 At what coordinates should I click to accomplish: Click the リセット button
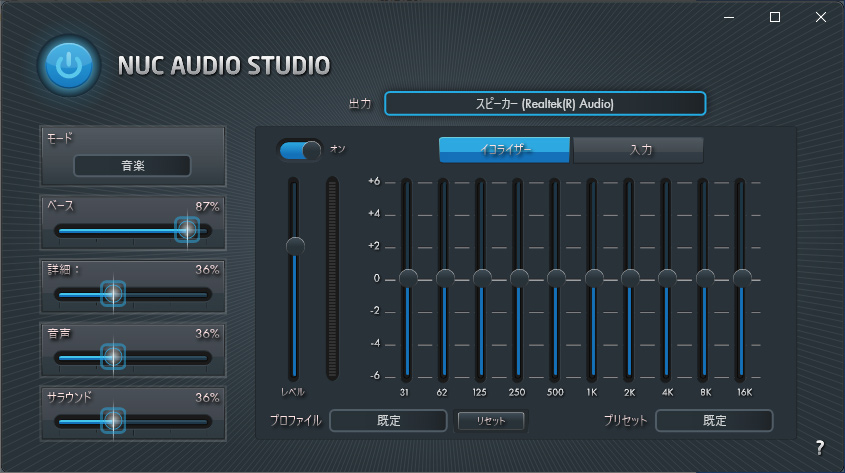pyautogui.click(x=491, y=421)
